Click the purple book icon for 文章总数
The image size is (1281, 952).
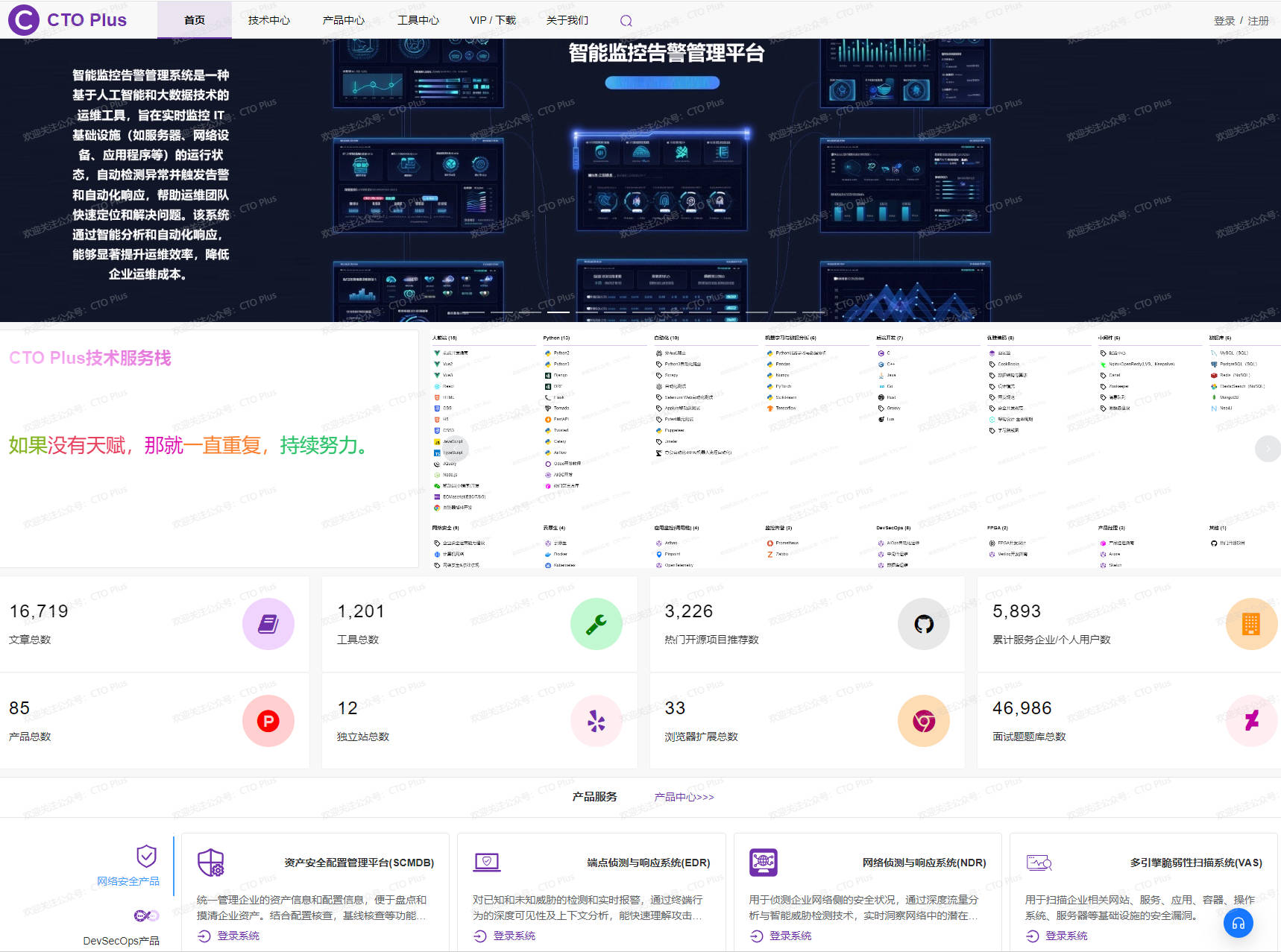(x=268, y=624)
